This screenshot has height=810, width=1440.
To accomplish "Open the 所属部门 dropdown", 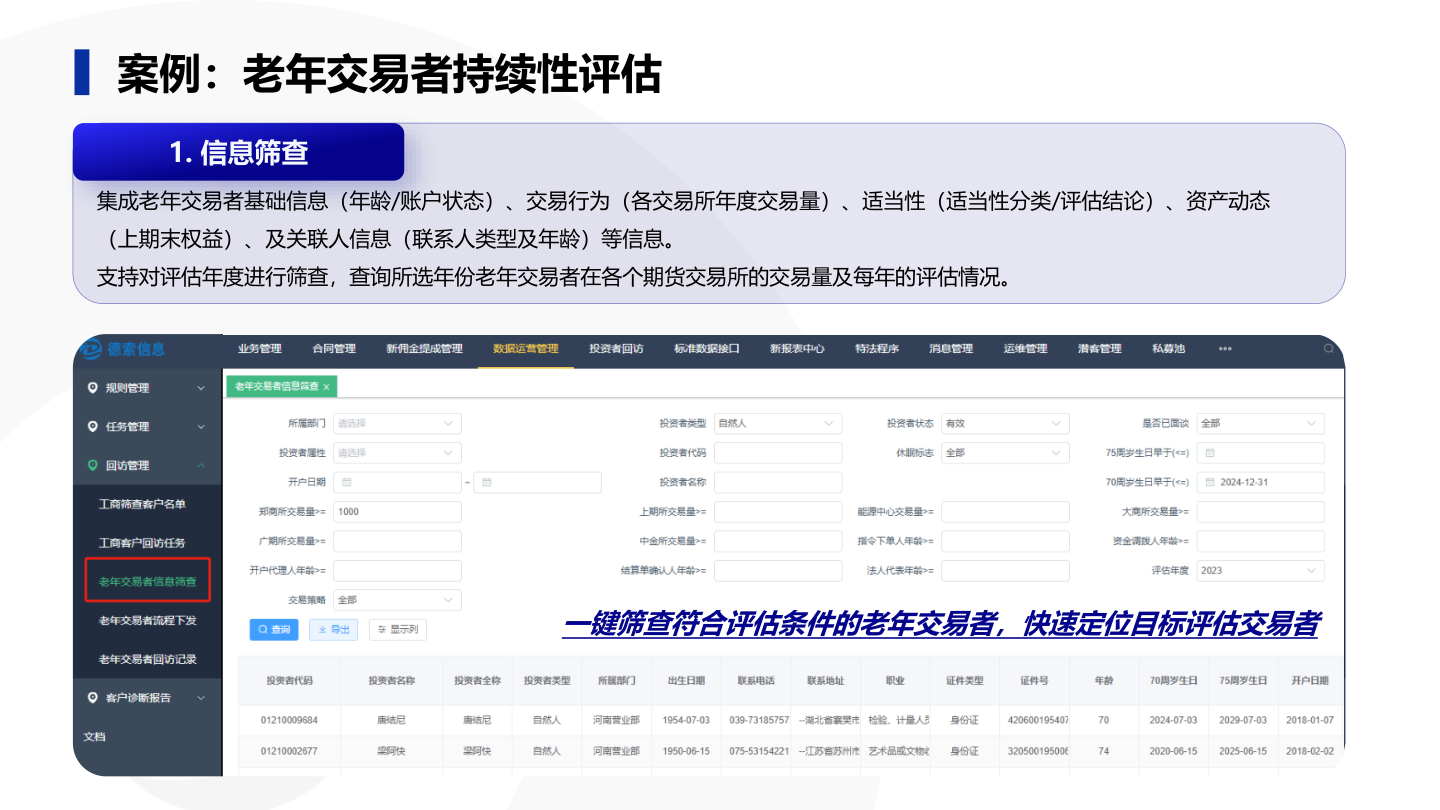I will point(397,424).
